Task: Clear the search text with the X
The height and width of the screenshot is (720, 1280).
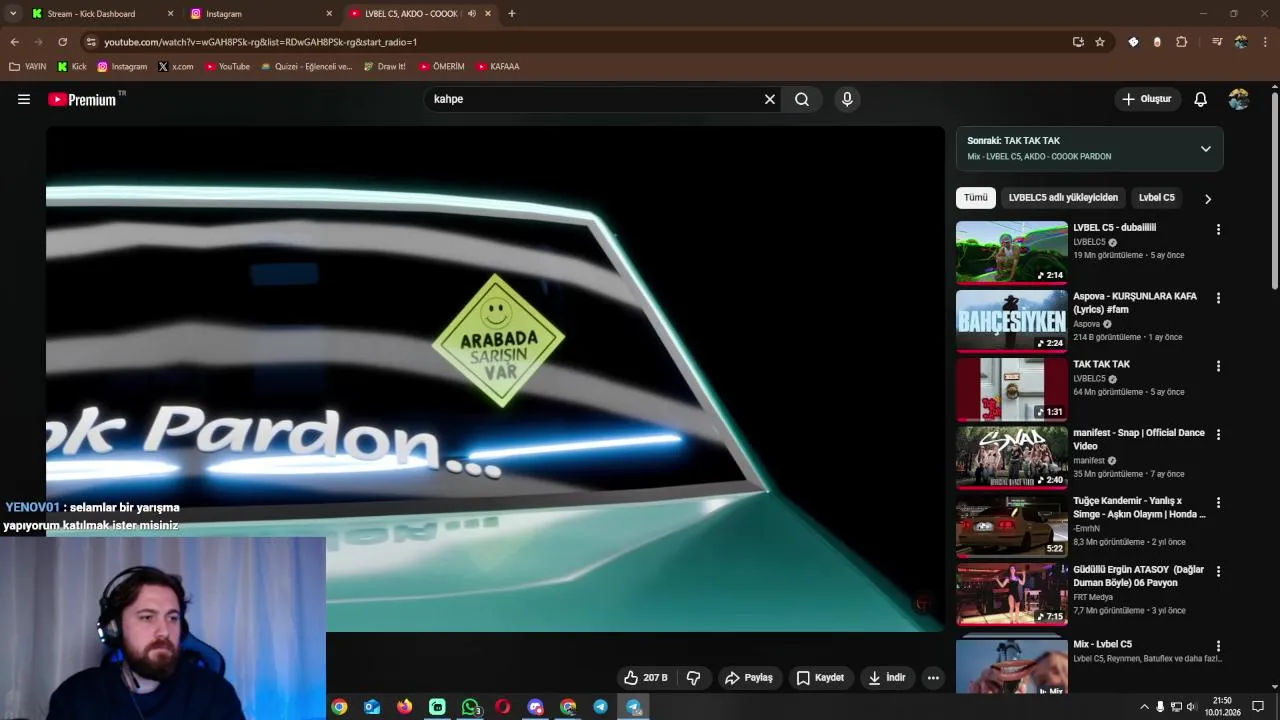Action: [770, 99]
